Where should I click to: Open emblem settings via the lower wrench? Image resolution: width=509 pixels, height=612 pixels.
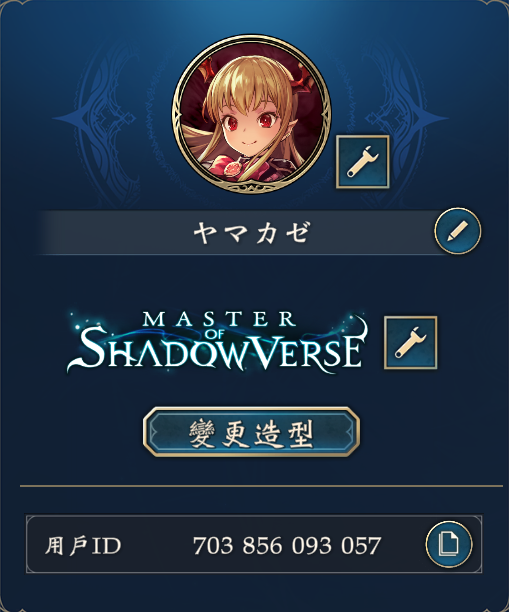(411, 342)
